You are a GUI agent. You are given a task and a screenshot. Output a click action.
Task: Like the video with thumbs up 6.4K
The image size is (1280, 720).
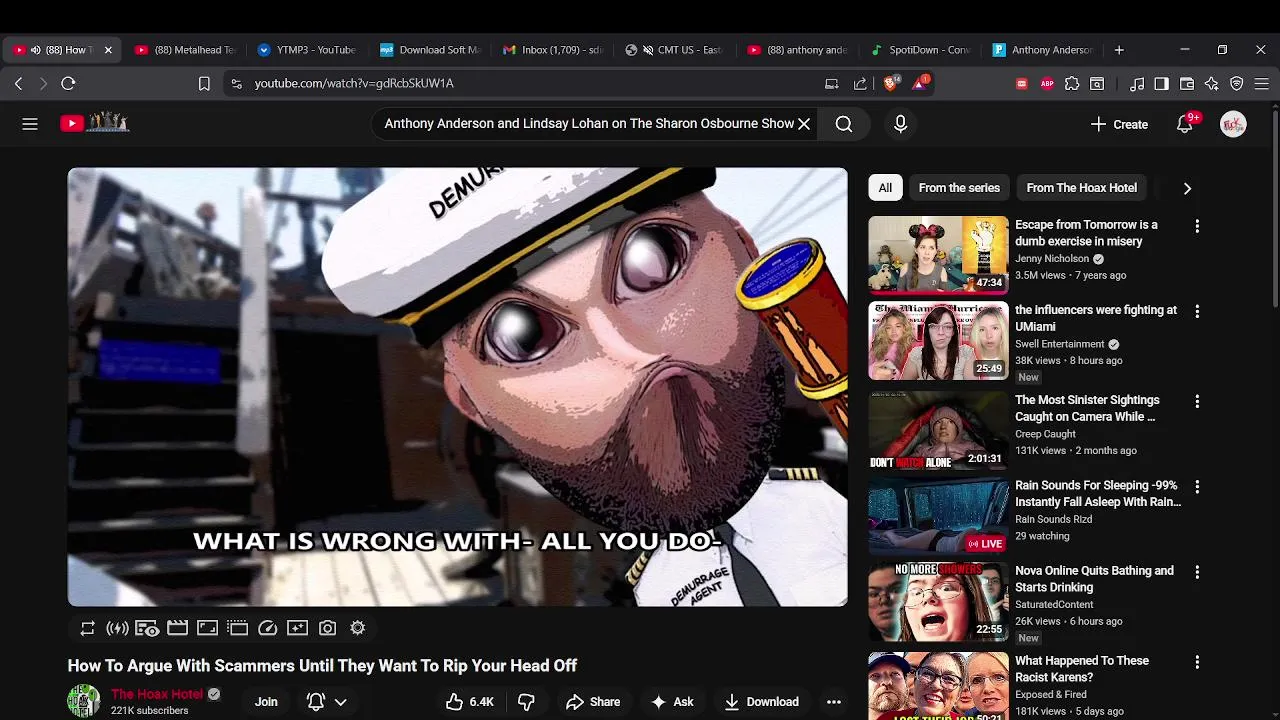click(x=469, y=702)
